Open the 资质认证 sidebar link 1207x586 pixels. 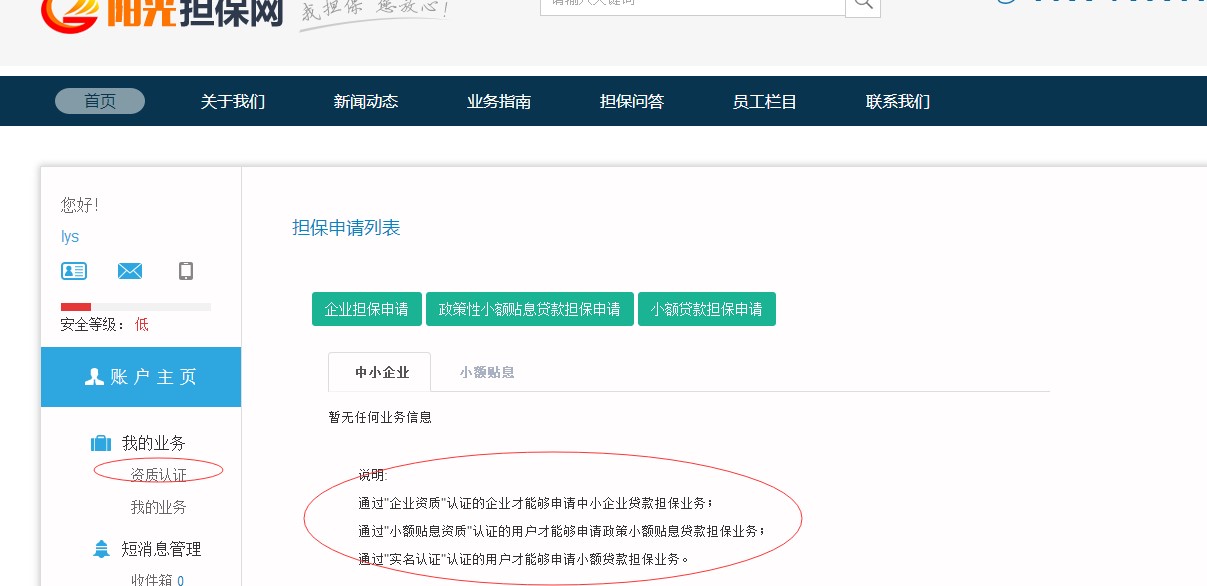point(158,474)
